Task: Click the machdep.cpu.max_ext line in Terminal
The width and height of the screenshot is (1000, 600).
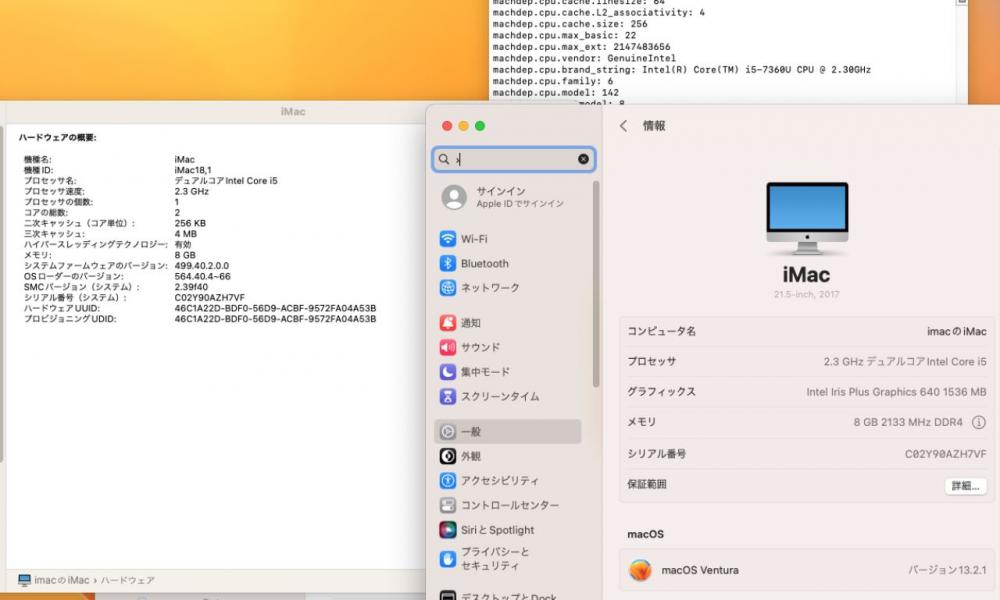Action: click(581, 47)
